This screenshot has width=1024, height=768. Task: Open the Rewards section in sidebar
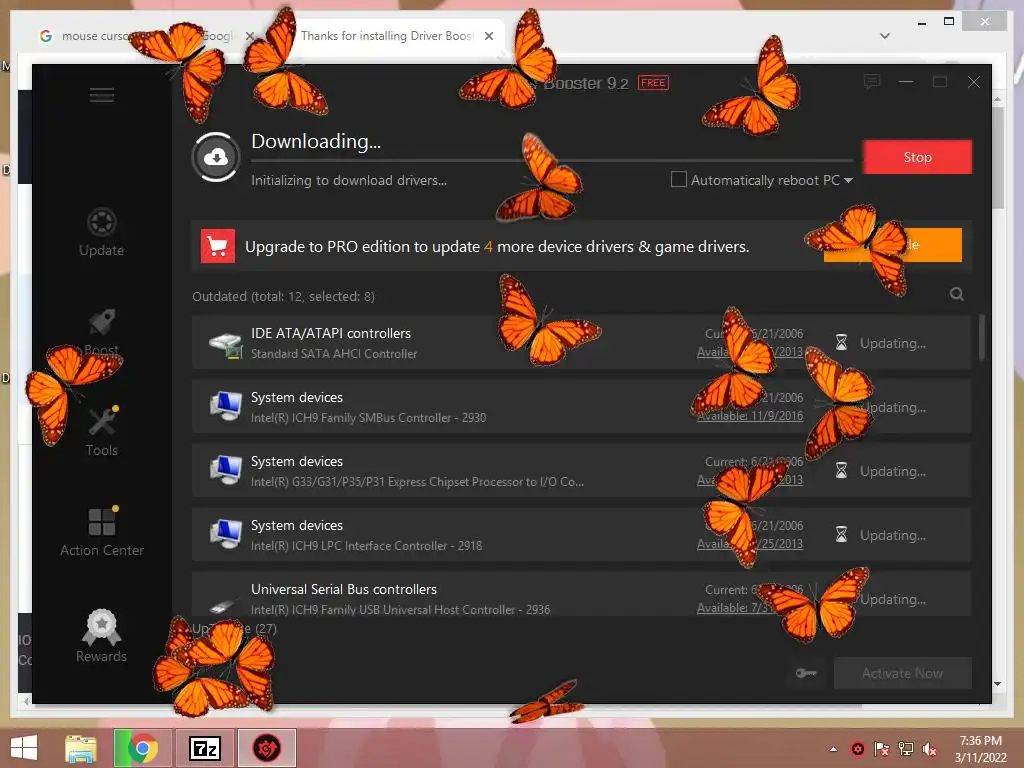101,636
